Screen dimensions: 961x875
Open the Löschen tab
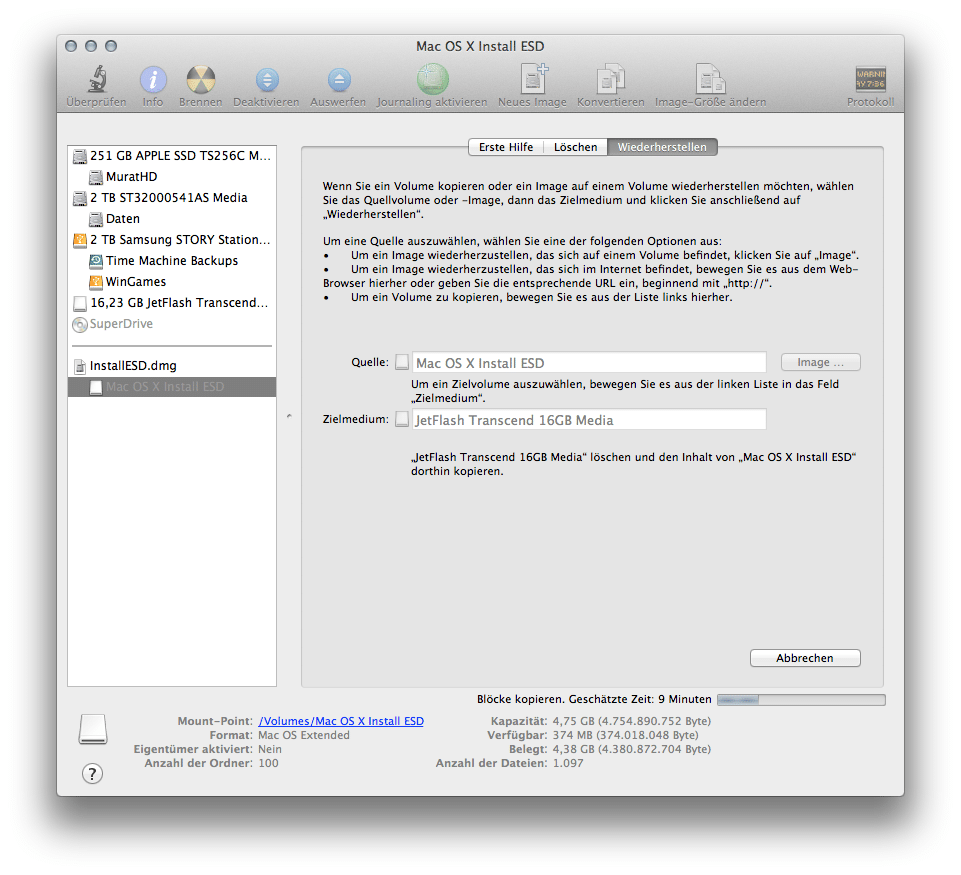point(575,147)
